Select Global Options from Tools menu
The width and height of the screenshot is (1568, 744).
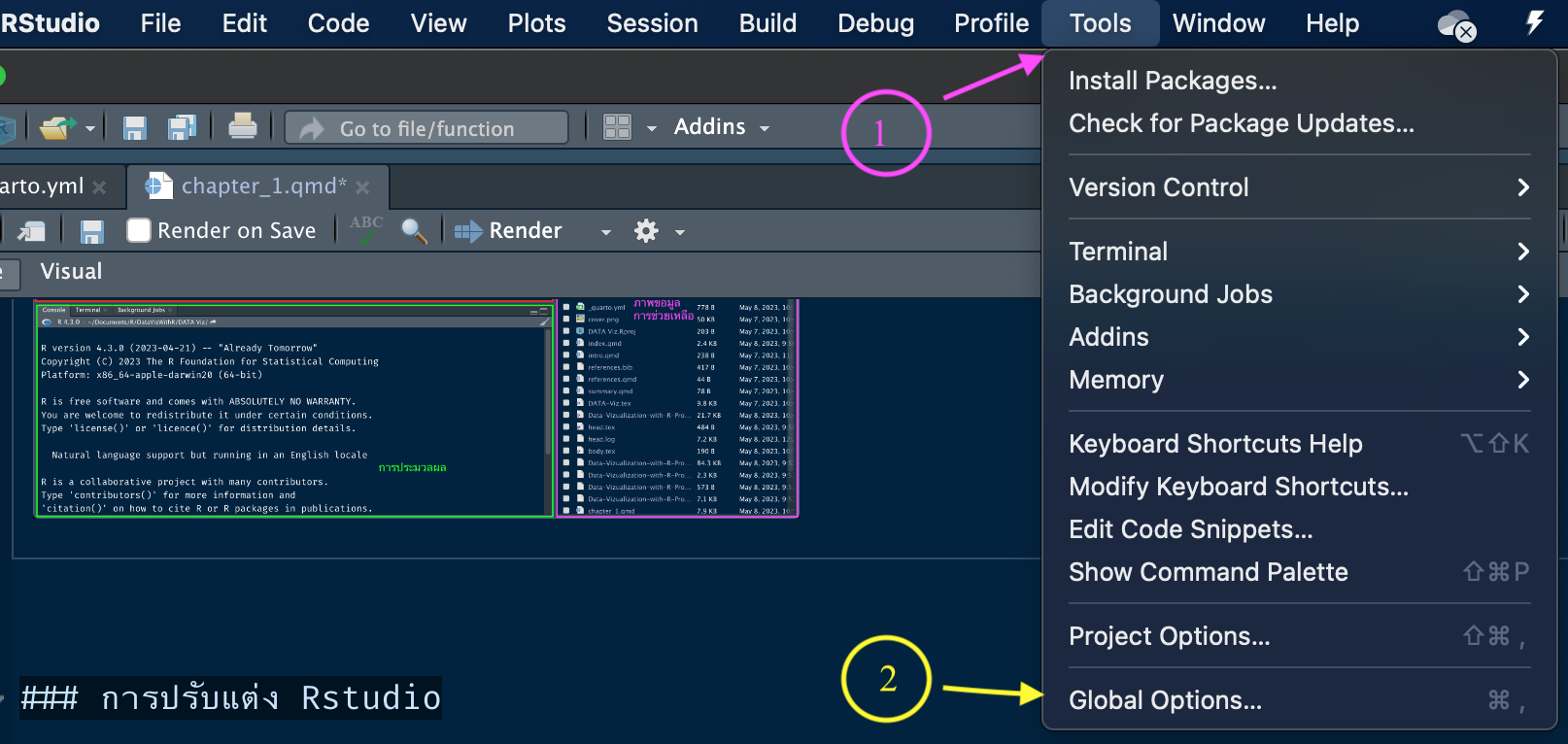click(x=1165, y=700)
